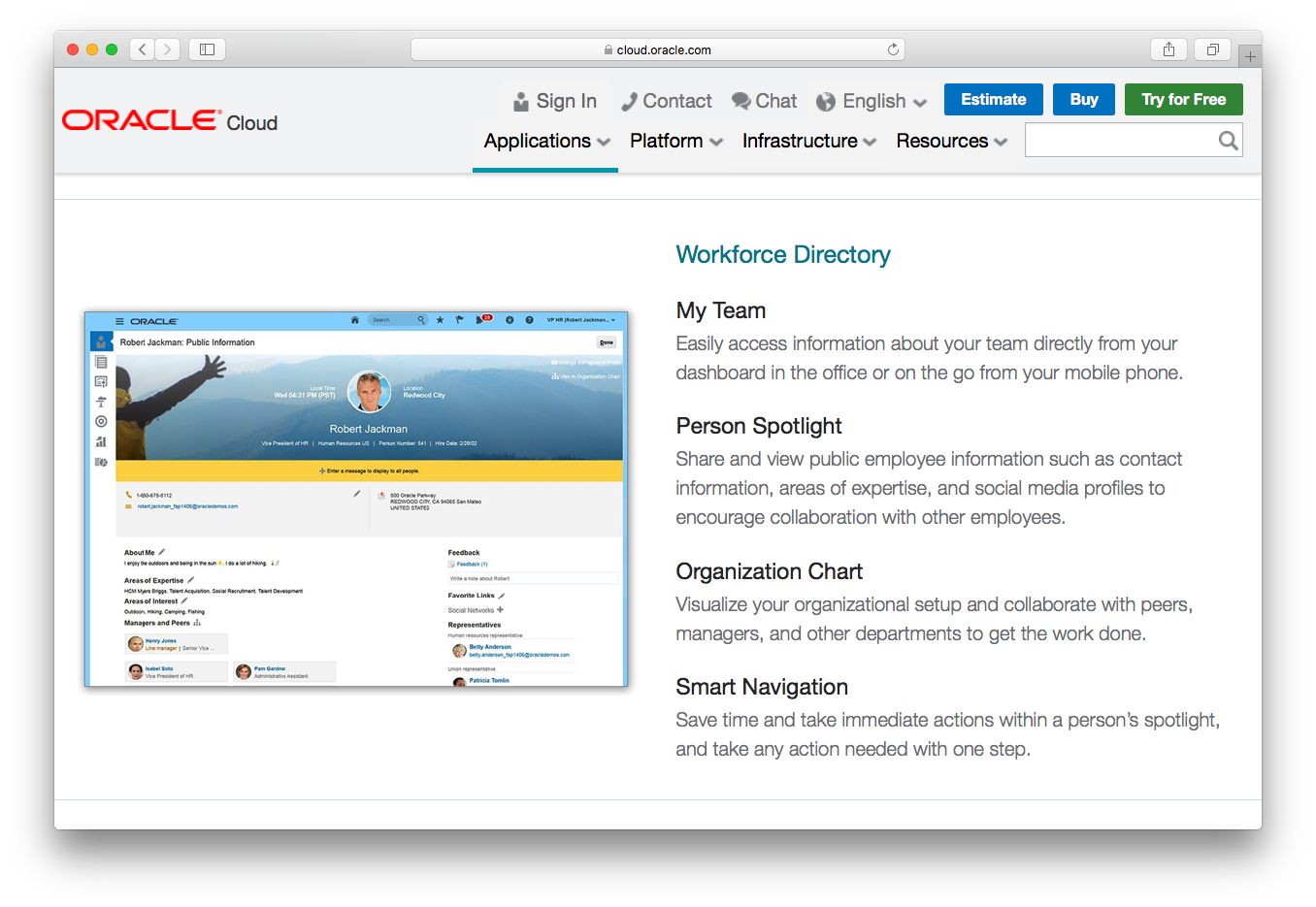Click the Sign In person icon
The height and width of the screenshot is (907, 1316).
tap(521, 102)
